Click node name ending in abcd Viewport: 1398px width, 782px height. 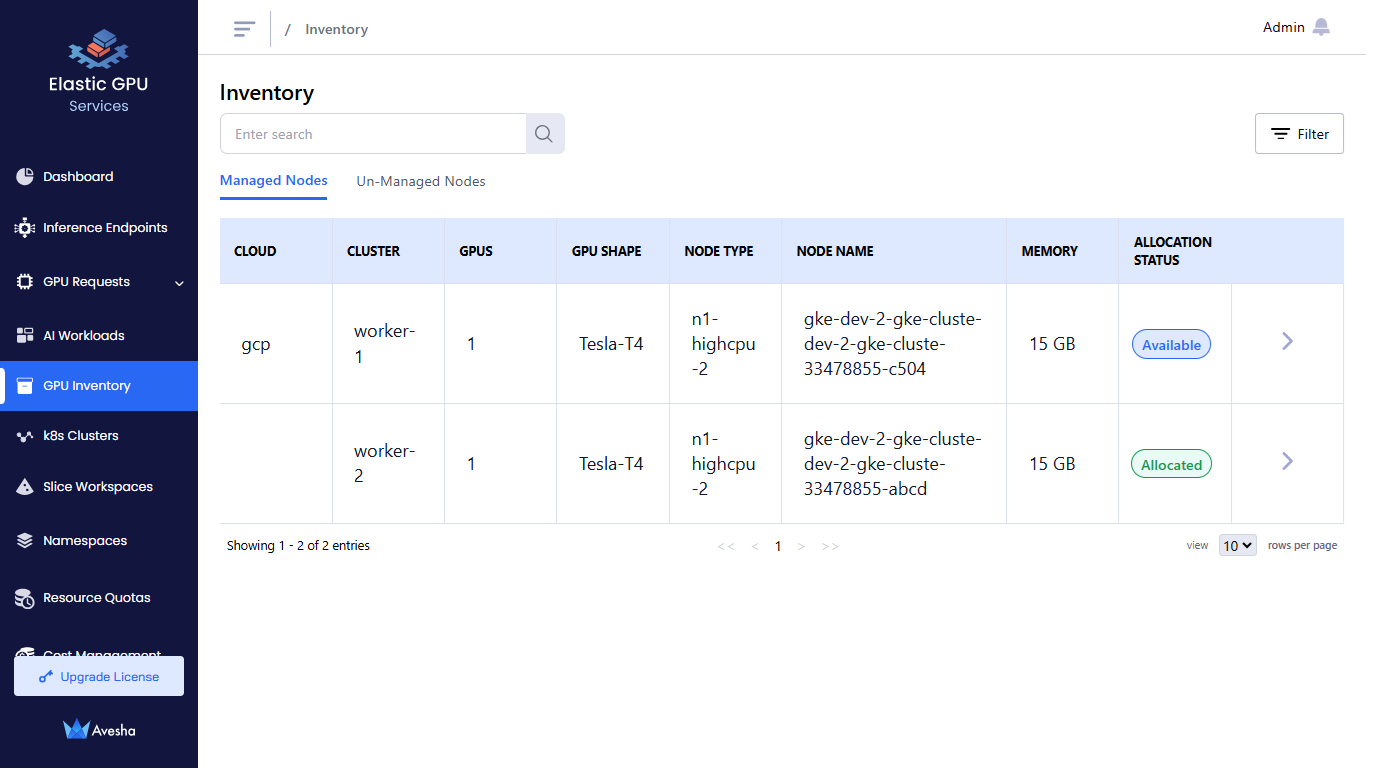(893, 464)
